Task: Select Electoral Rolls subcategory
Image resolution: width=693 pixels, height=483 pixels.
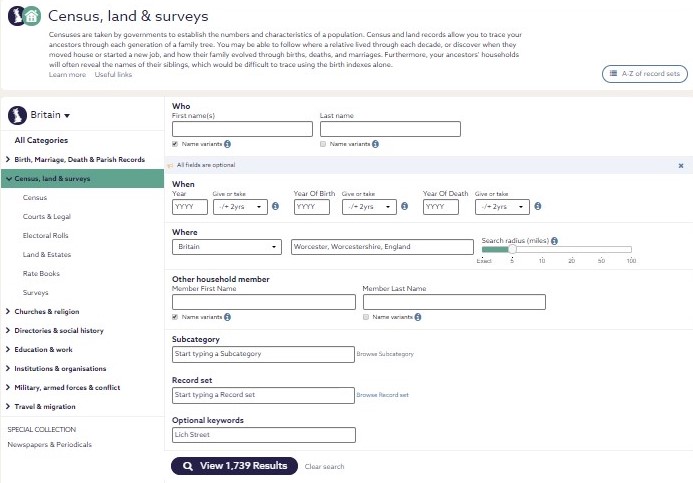Action: pos(46,236)
